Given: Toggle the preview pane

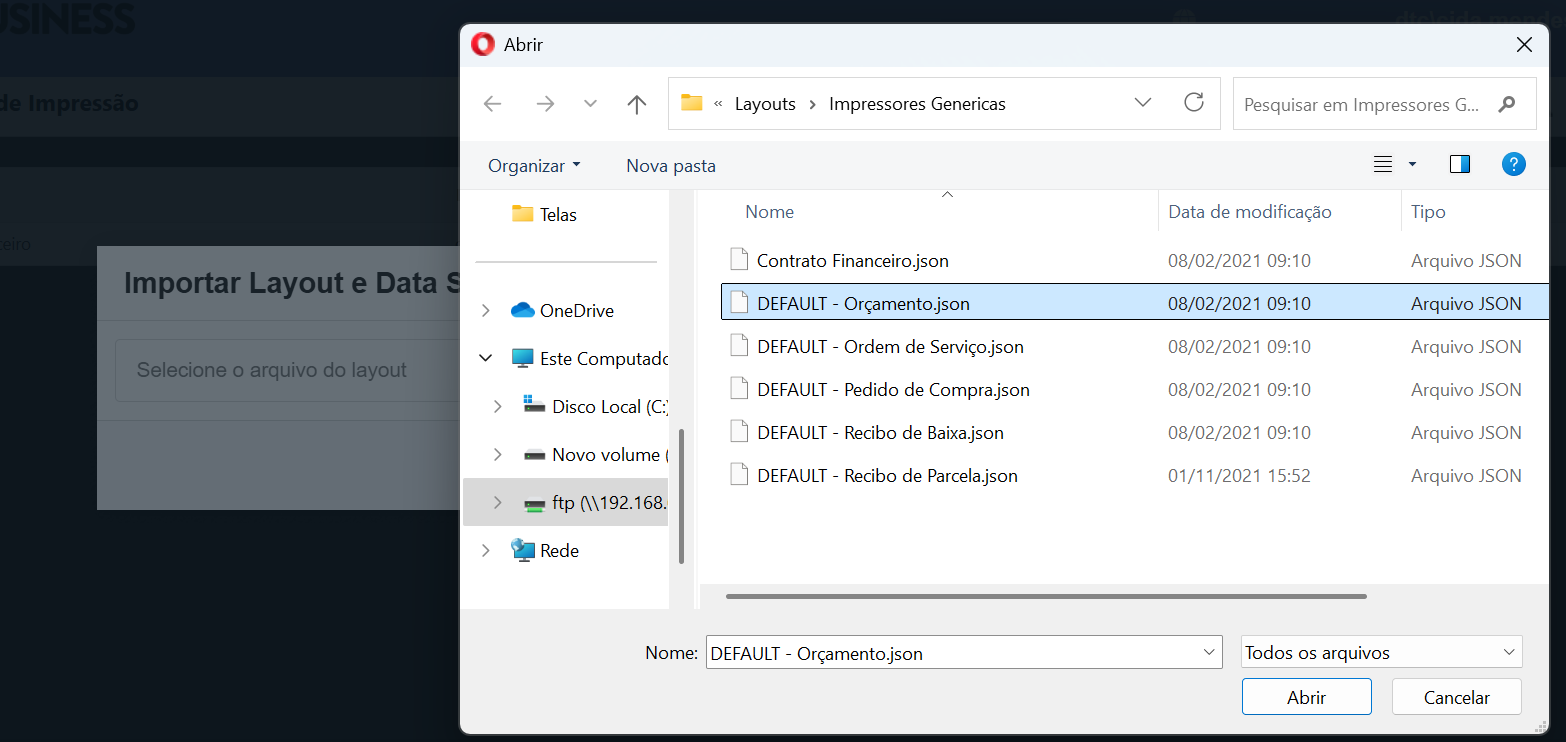Looking at the screenshot, I should 1459,163.
